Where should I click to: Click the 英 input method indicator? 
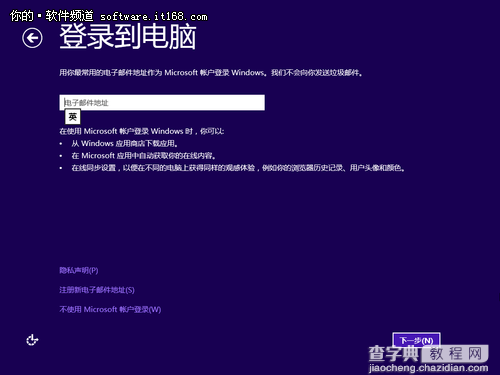[x=72, y=117]
